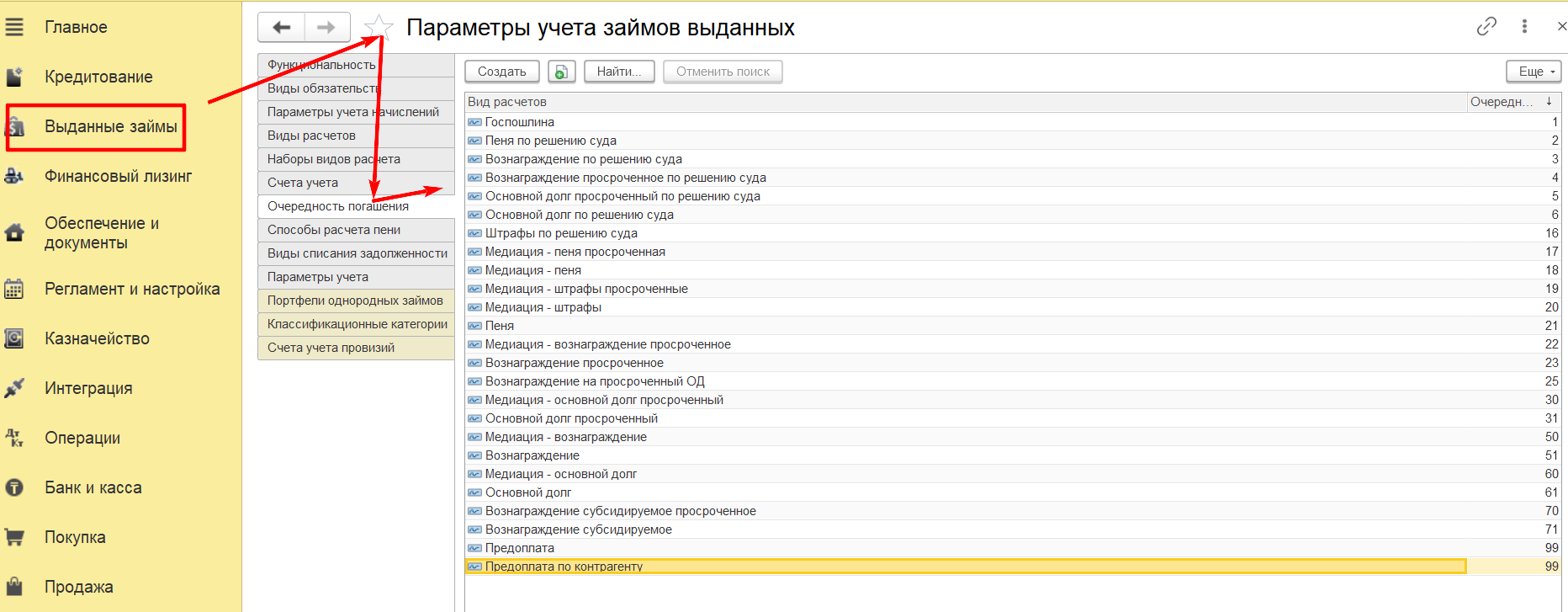Open the hamburger menu next to Главное
Viewport: 1568px width, 612px height.
[14, 27]
